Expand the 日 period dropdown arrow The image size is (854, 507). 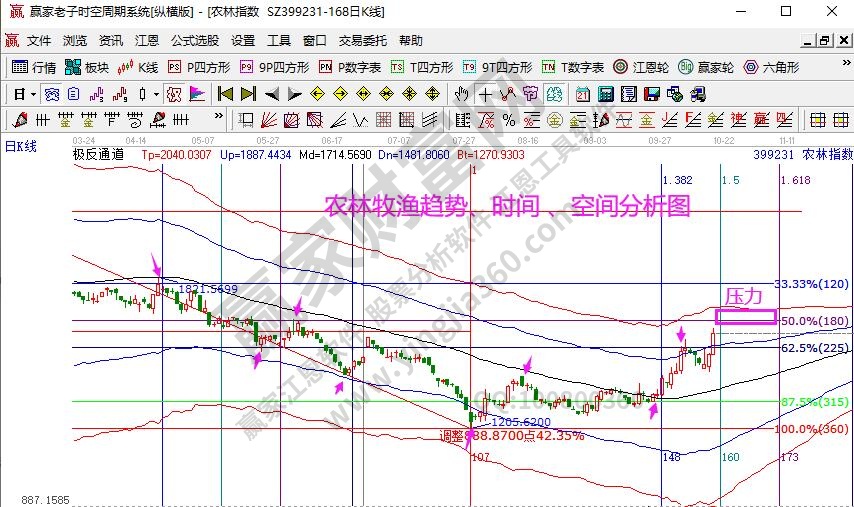pyautogui.click(x=33, y=94)
